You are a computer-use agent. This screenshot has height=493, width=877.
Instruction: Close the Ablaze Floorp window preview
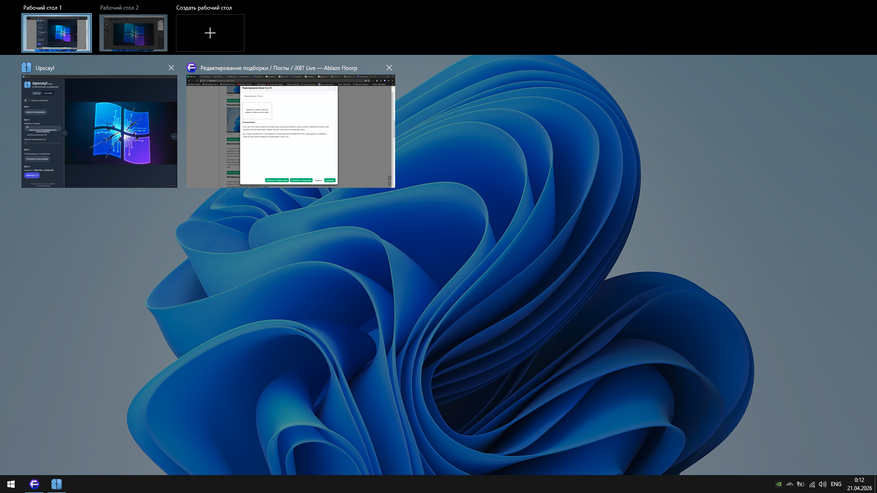[389, 68]
